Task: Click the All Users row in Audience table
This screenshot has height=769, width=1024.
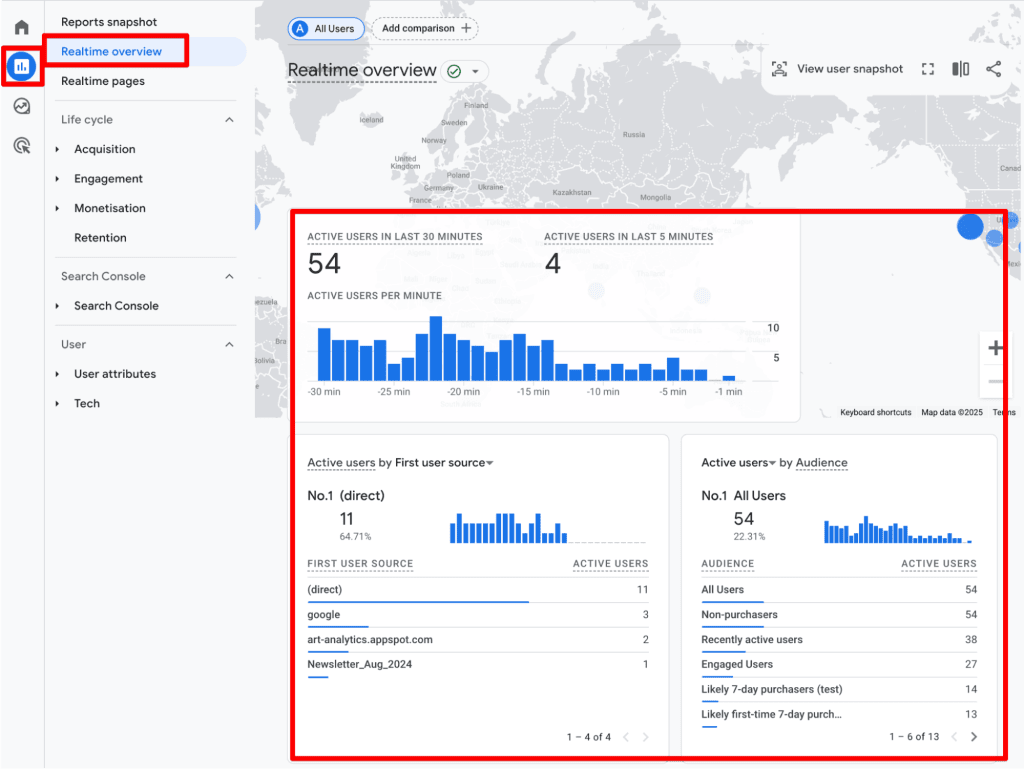Action: 839,589
